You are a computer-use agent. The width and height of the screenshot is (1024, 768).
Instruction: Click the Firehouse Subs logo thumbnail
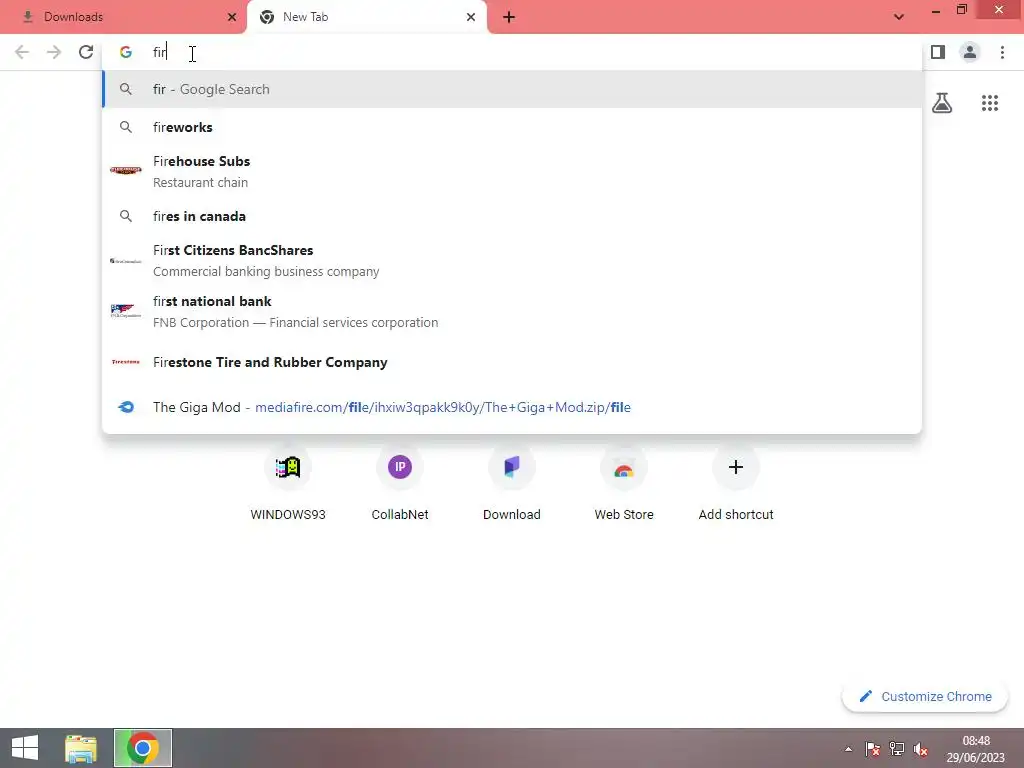point(125,170)
